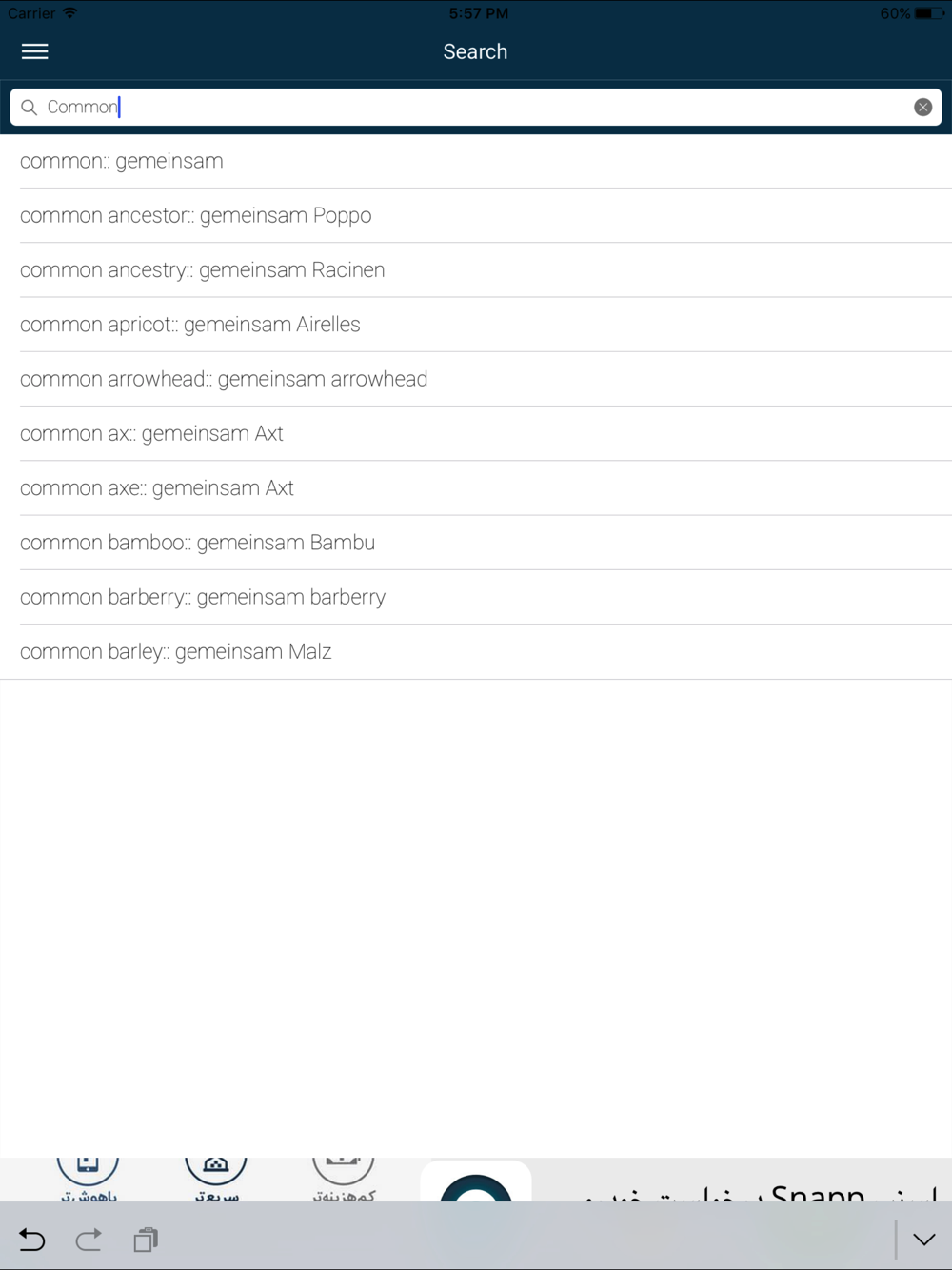Tap the magnifying glass search icon
This screenshot has height=1270, width=952.
click(x=30, y=107)
